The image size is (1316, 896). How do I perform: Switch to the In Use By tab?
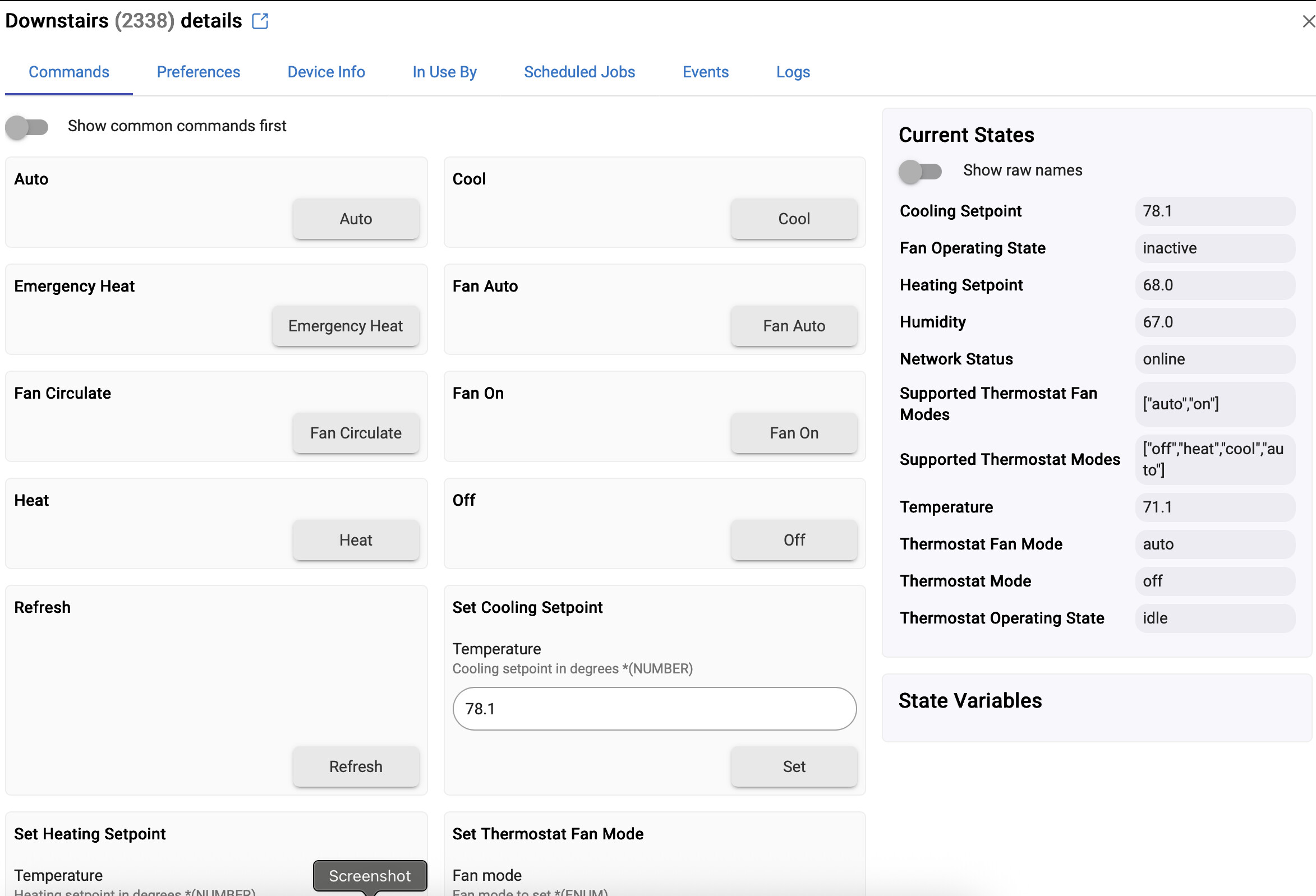click(444, 72)
